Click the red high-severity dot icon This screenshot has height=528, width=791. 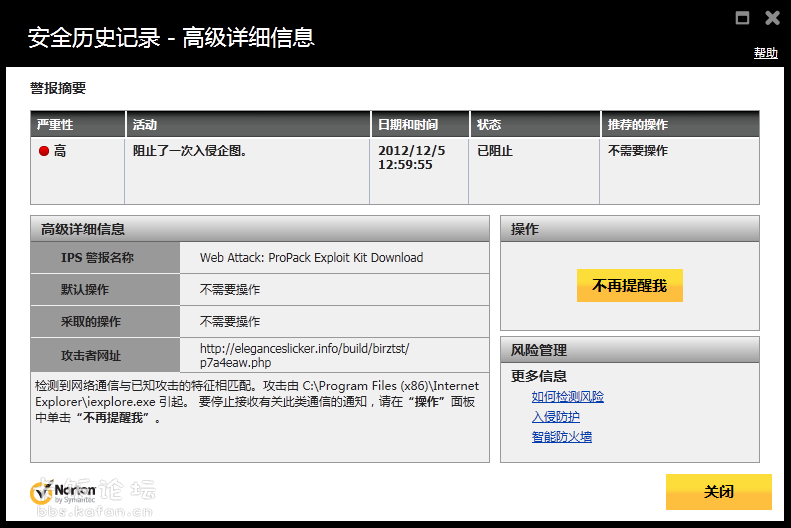[x=44, y=151]
